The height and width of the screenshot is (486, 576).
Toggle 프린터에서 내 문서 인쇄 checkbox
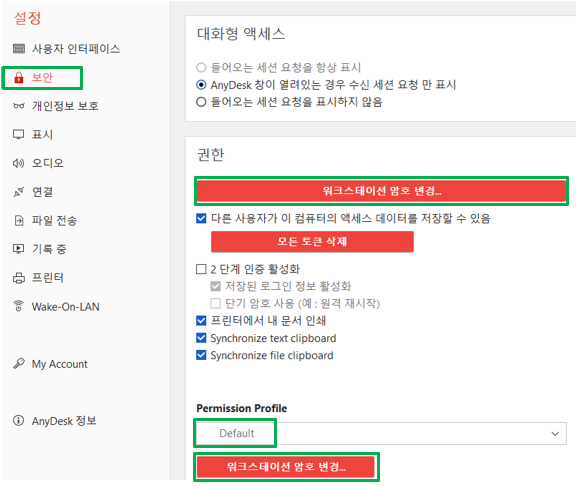point(201,321)
